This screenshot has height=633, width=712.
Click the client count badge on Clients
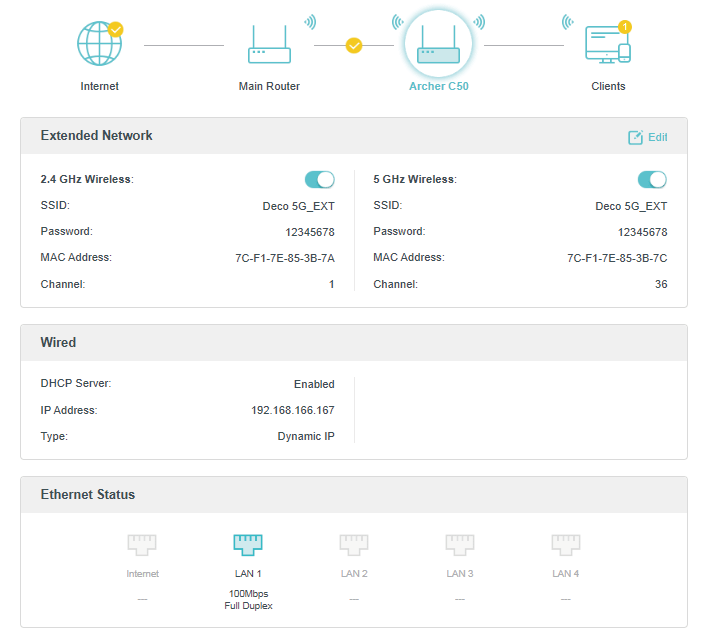[625, 27]
